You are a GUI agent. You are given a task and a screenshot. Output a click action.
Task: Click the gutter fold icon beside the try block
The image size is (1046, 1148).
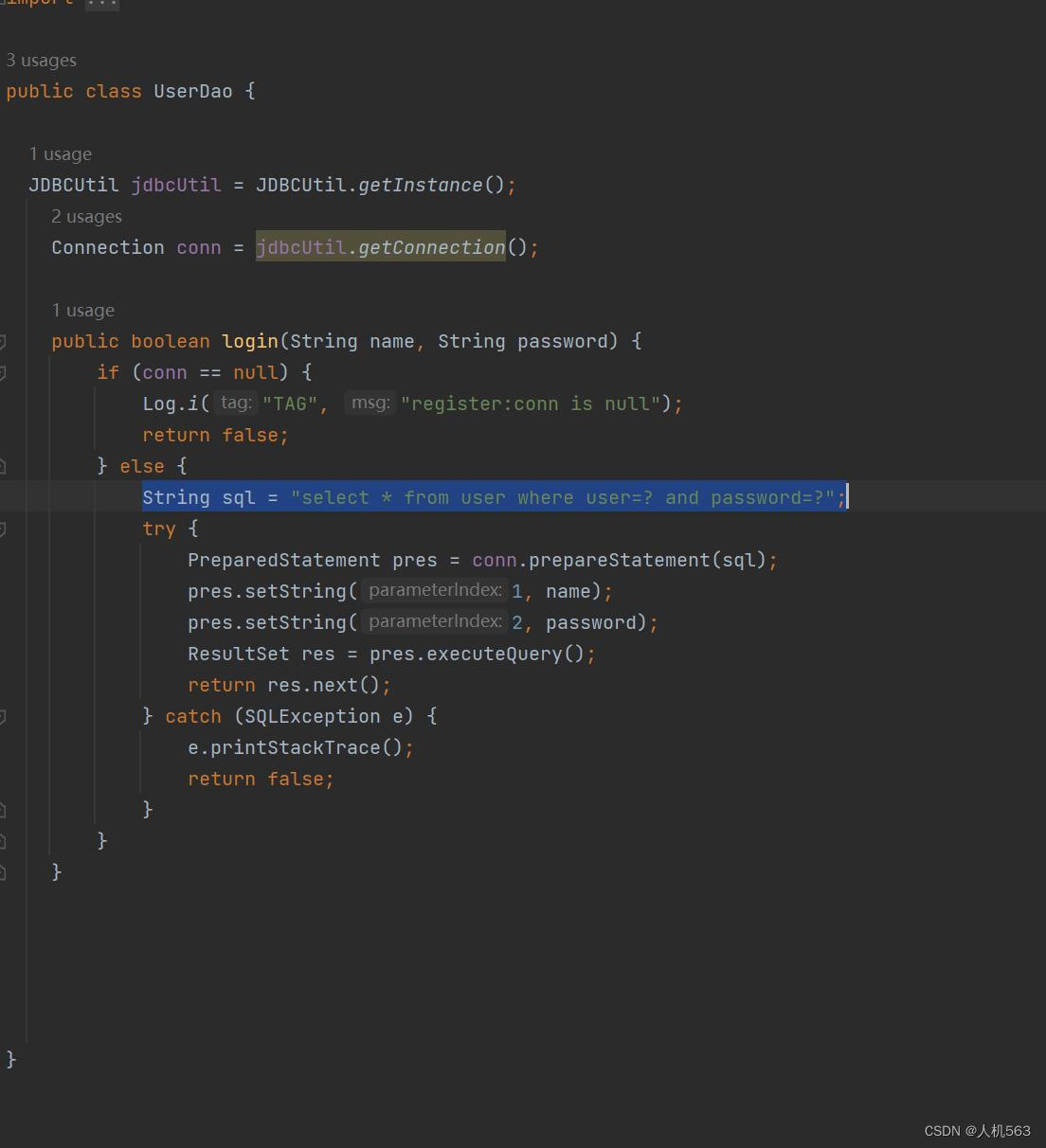point(5,529)
